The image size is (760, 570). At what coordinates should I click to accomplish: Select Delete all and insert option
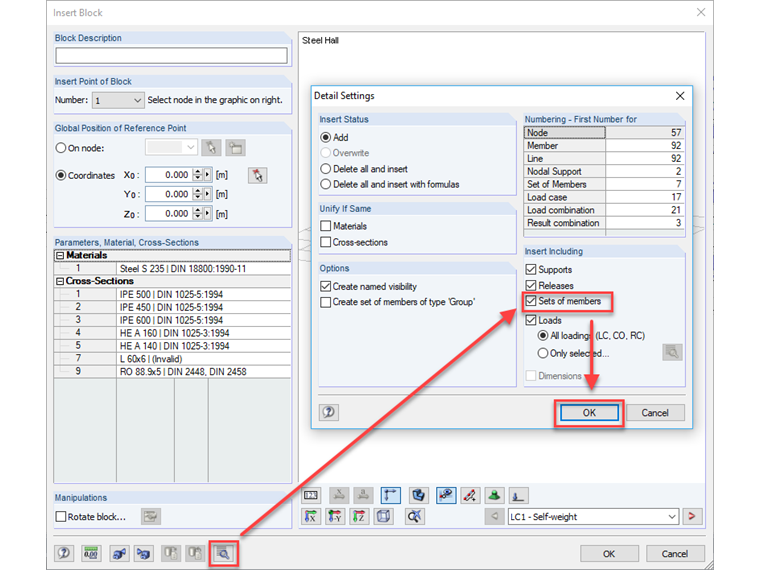pos(364,169)
